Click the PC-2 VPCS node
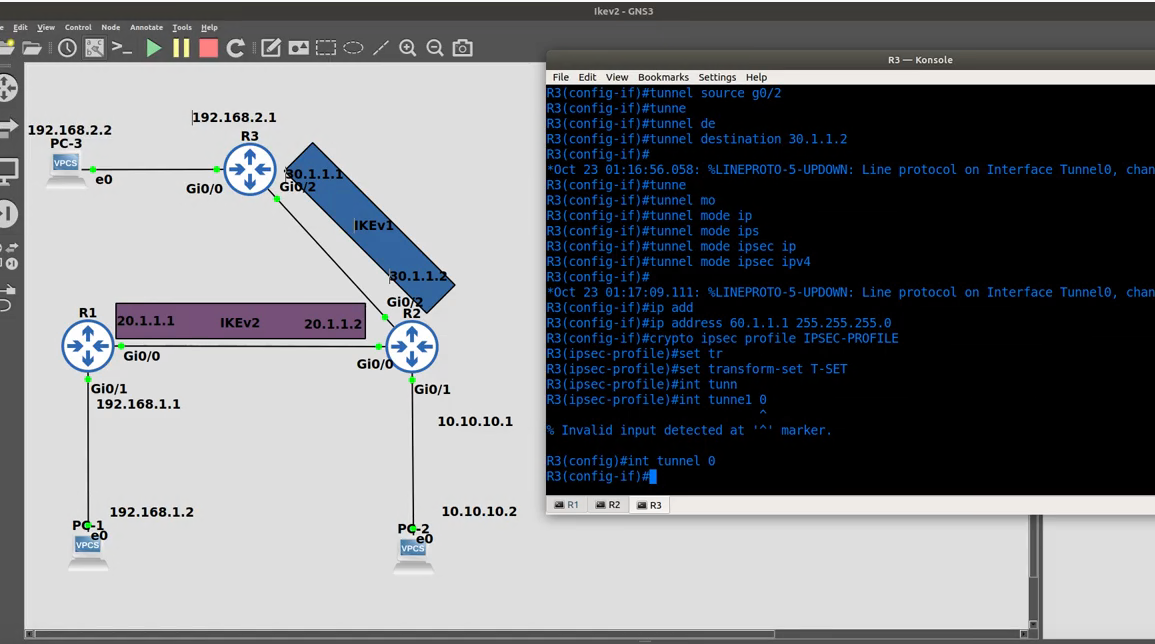Viewport: 1155px width, 644px height. click(x=413, y=547)
